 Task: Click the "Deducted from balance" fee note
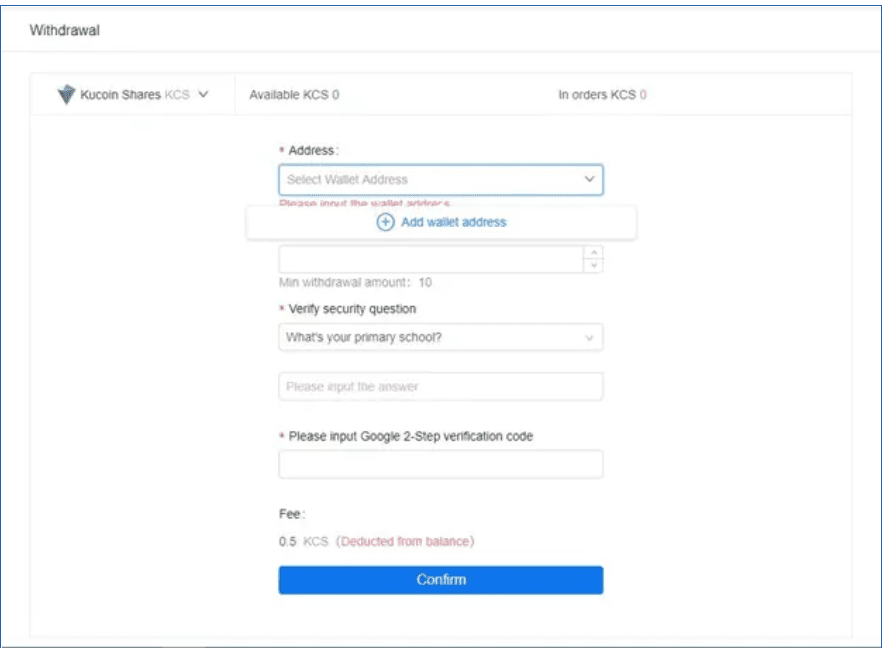405,542
